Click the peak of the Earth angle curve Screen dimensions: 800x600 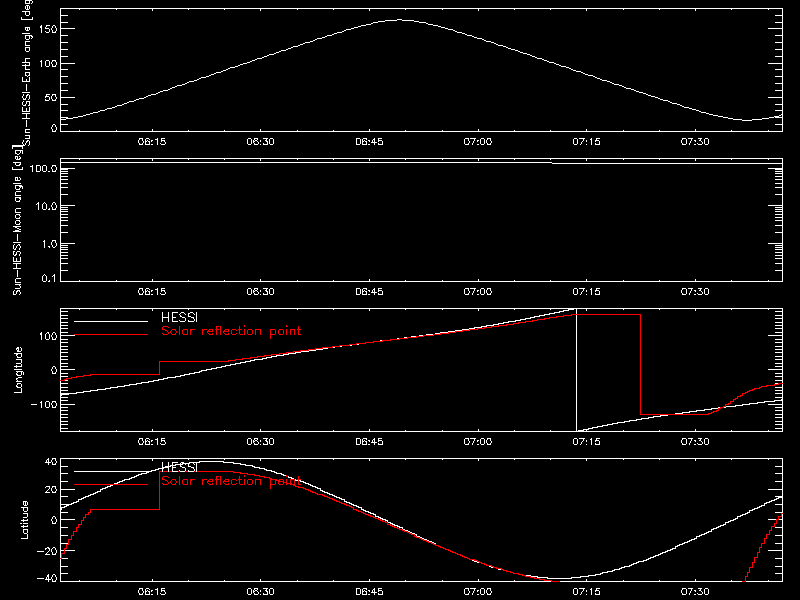tap(399, 20)
